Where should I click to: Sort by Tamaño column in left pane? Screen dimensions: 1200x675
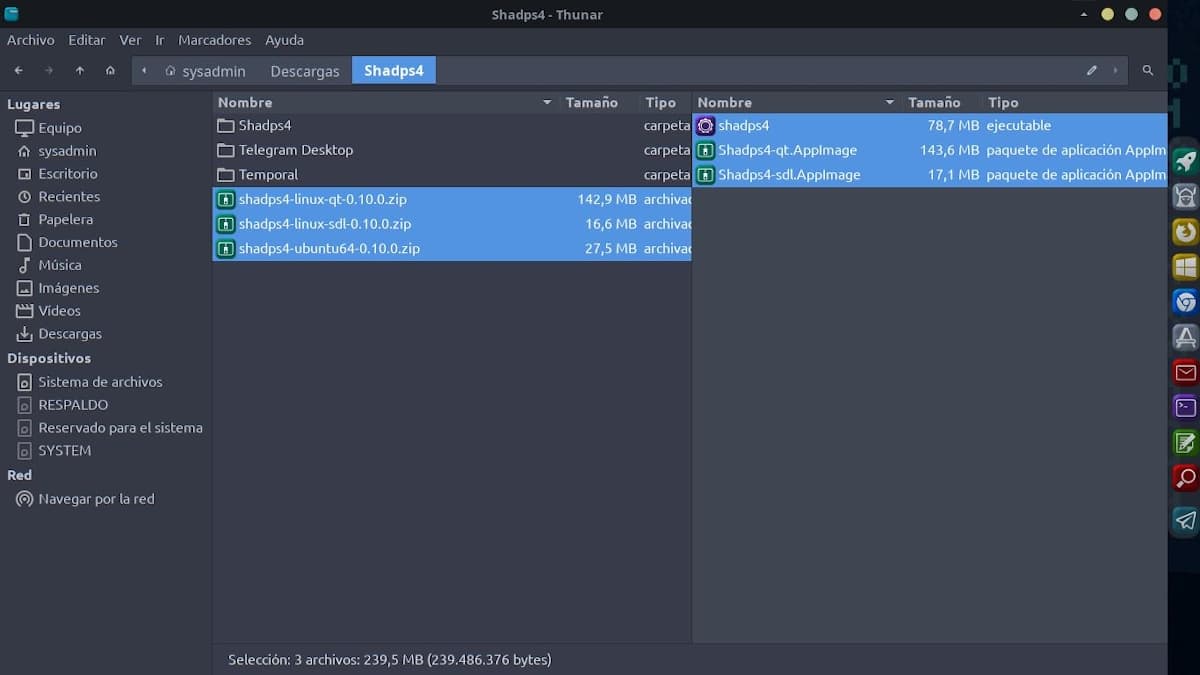coord(591,103)
